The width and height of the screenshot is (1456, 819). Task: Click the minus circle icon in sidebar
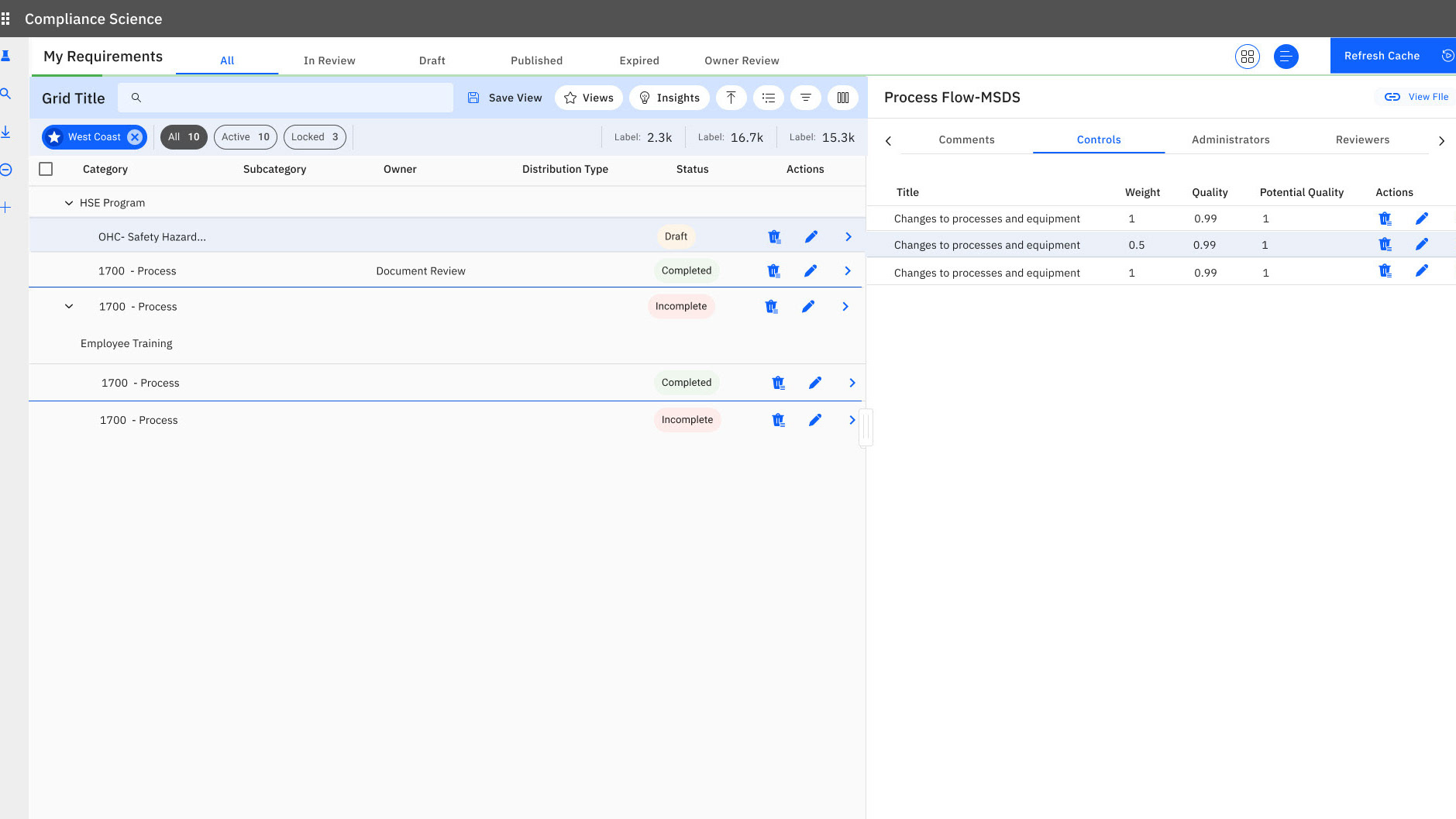tap(5, 170)
